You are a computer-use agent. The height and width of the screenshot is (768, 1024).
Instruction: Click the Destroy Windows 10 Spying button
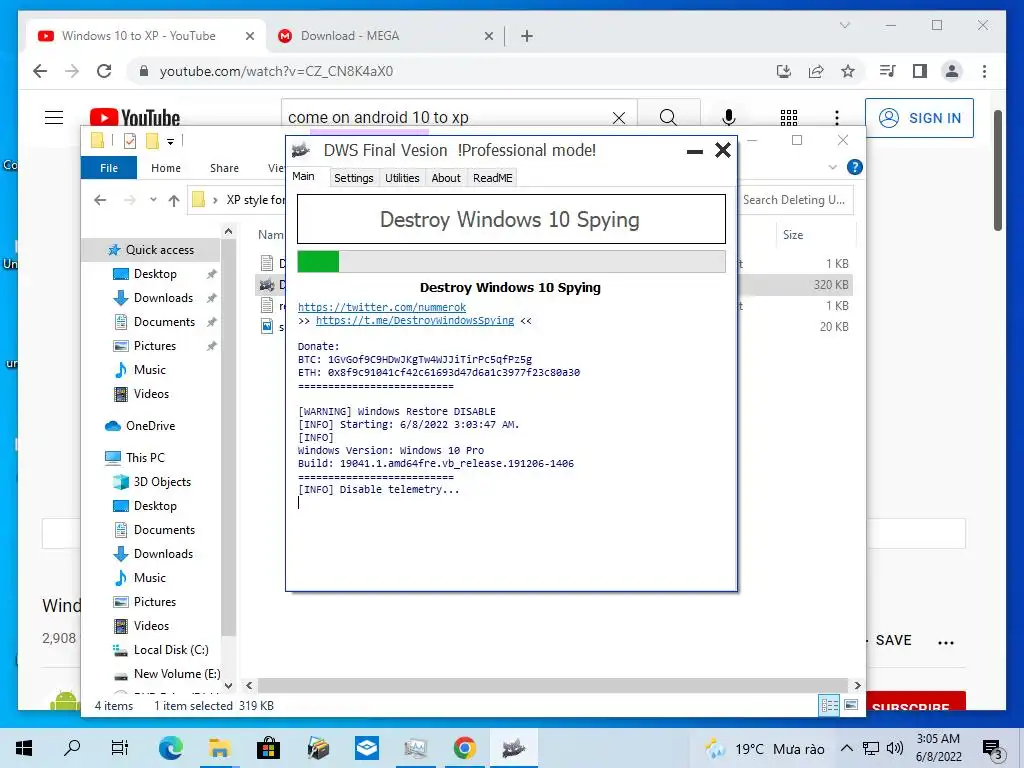[x=511, y=219]
